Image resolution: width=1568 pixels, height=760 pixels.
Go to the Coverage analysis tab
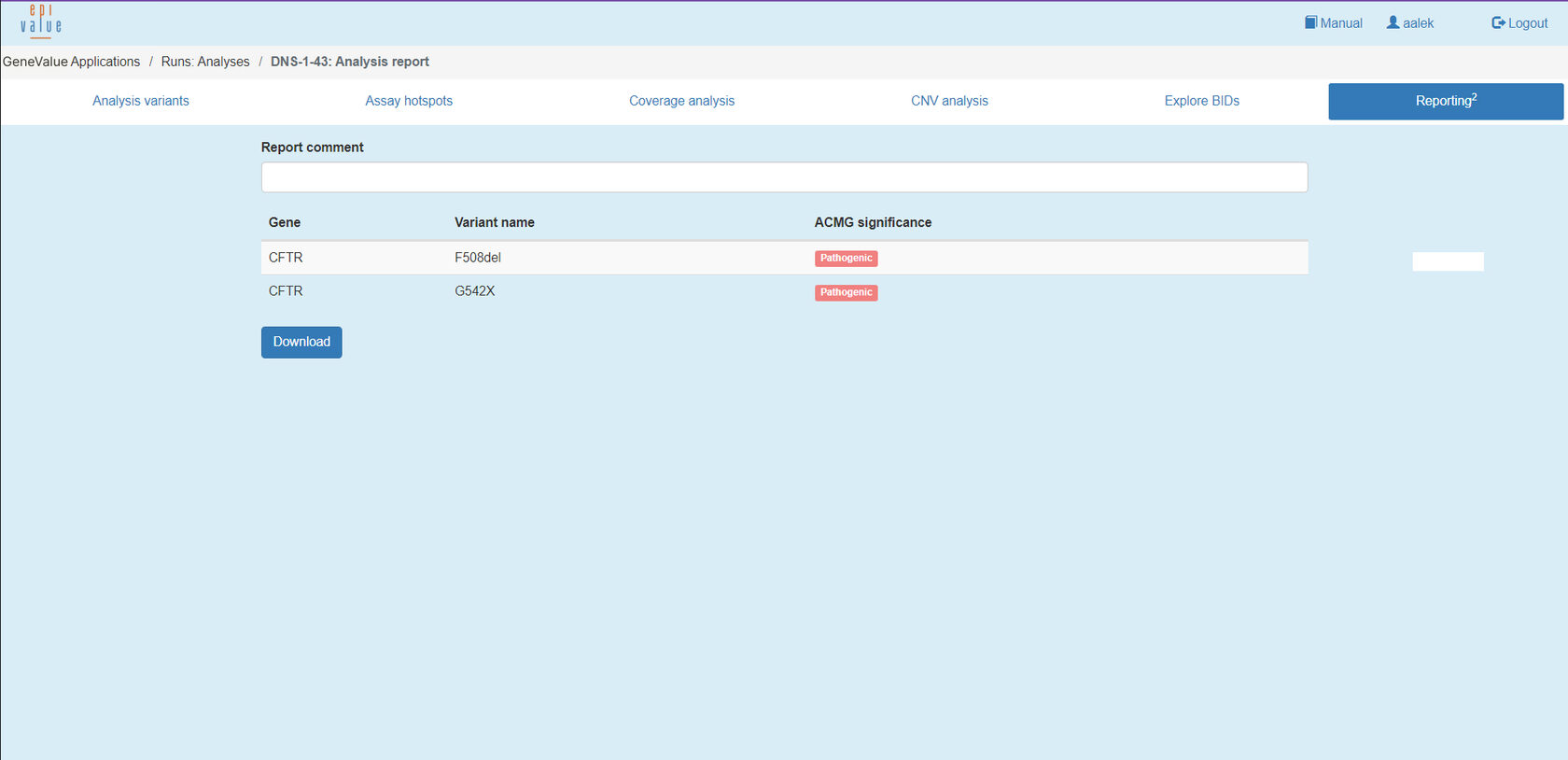(x=681, y=101)
